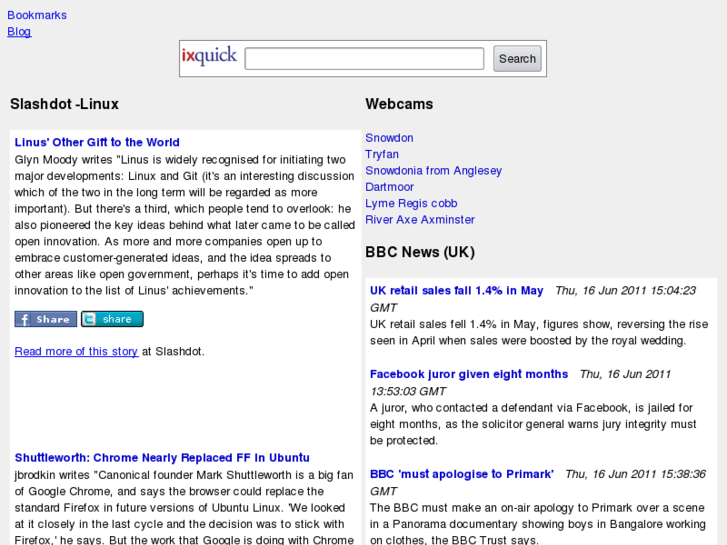The height and width of the screenshot is (545, 727).
Task: Open 'Facebook juror given eight months' article
Action: (x=469, y=374)
